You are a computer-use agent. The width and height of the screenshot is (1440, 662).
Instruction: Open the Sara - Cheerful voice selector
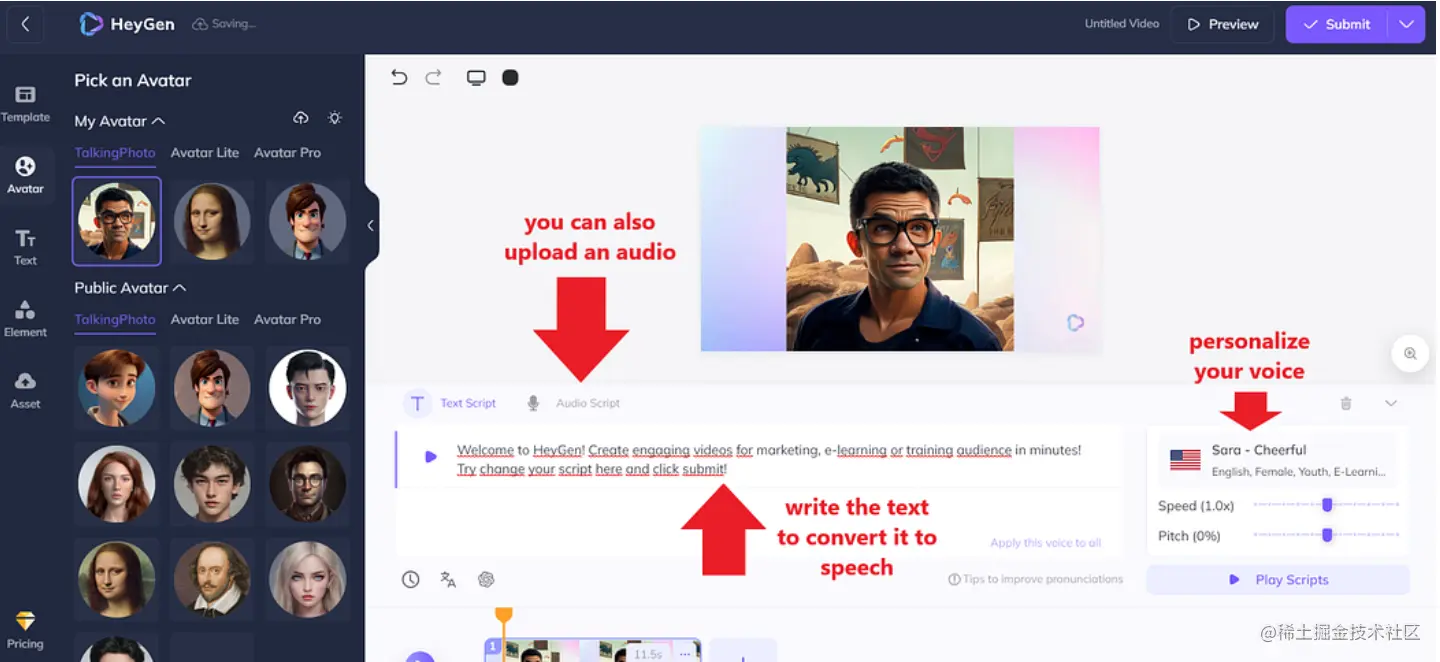click(1278, 460)
